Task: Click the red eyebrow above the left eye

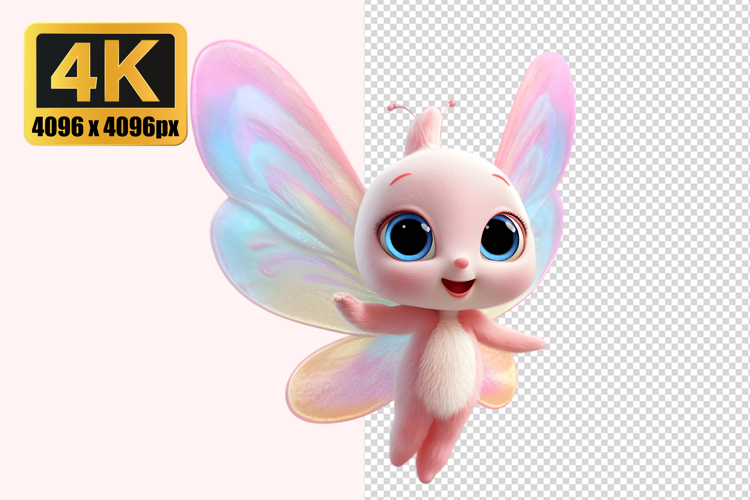Action: click(401, 179)
